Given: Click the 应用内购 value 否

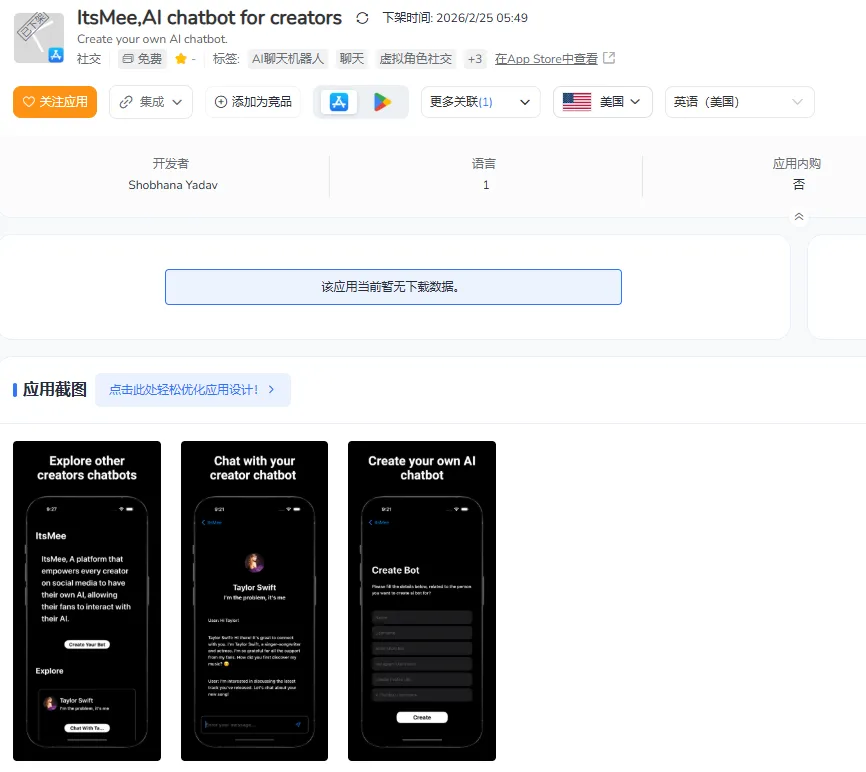Looking at the screenshot, I should point(798,185).
